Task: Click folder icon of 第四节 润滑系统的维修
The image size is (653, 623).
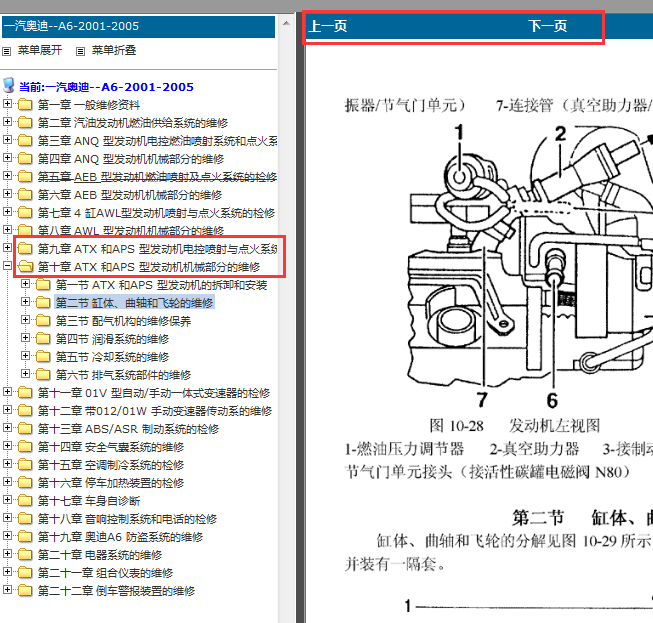Action: [x=43, y=339]
